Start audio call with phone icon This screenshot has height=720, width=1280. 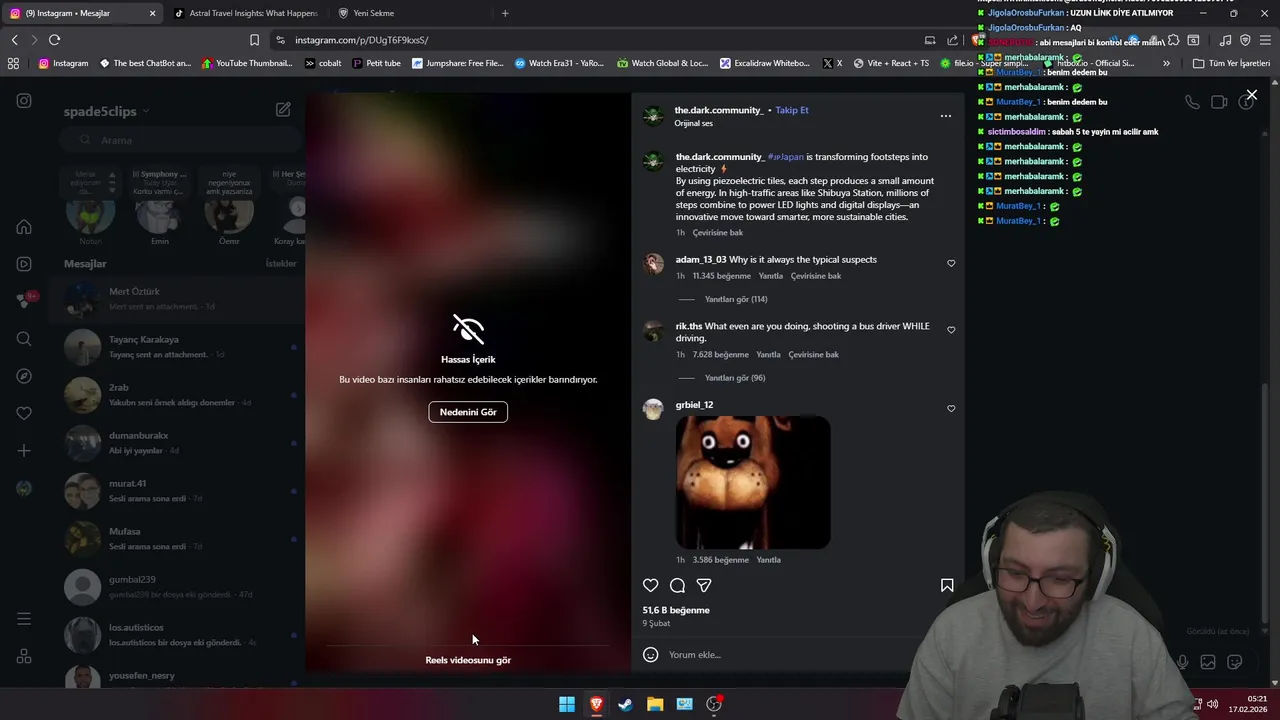(1192, 102)
